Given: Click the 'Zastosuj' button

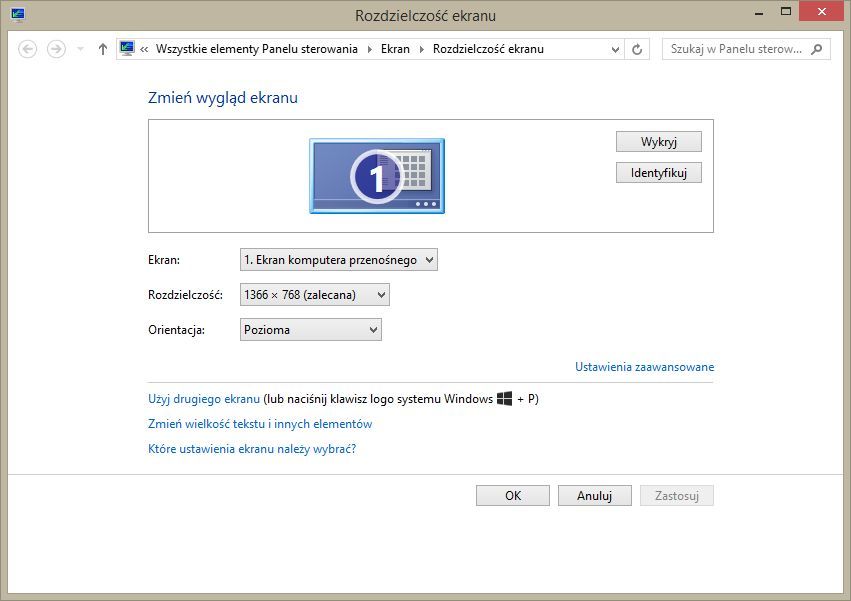Looking at the screenshot, I should [x=677, y=496].
